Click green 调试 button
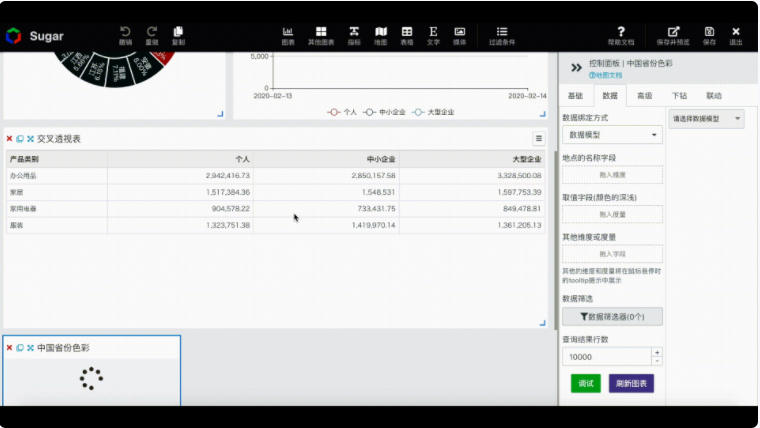Screen dimensions: 760x428 tap(586, 383)
